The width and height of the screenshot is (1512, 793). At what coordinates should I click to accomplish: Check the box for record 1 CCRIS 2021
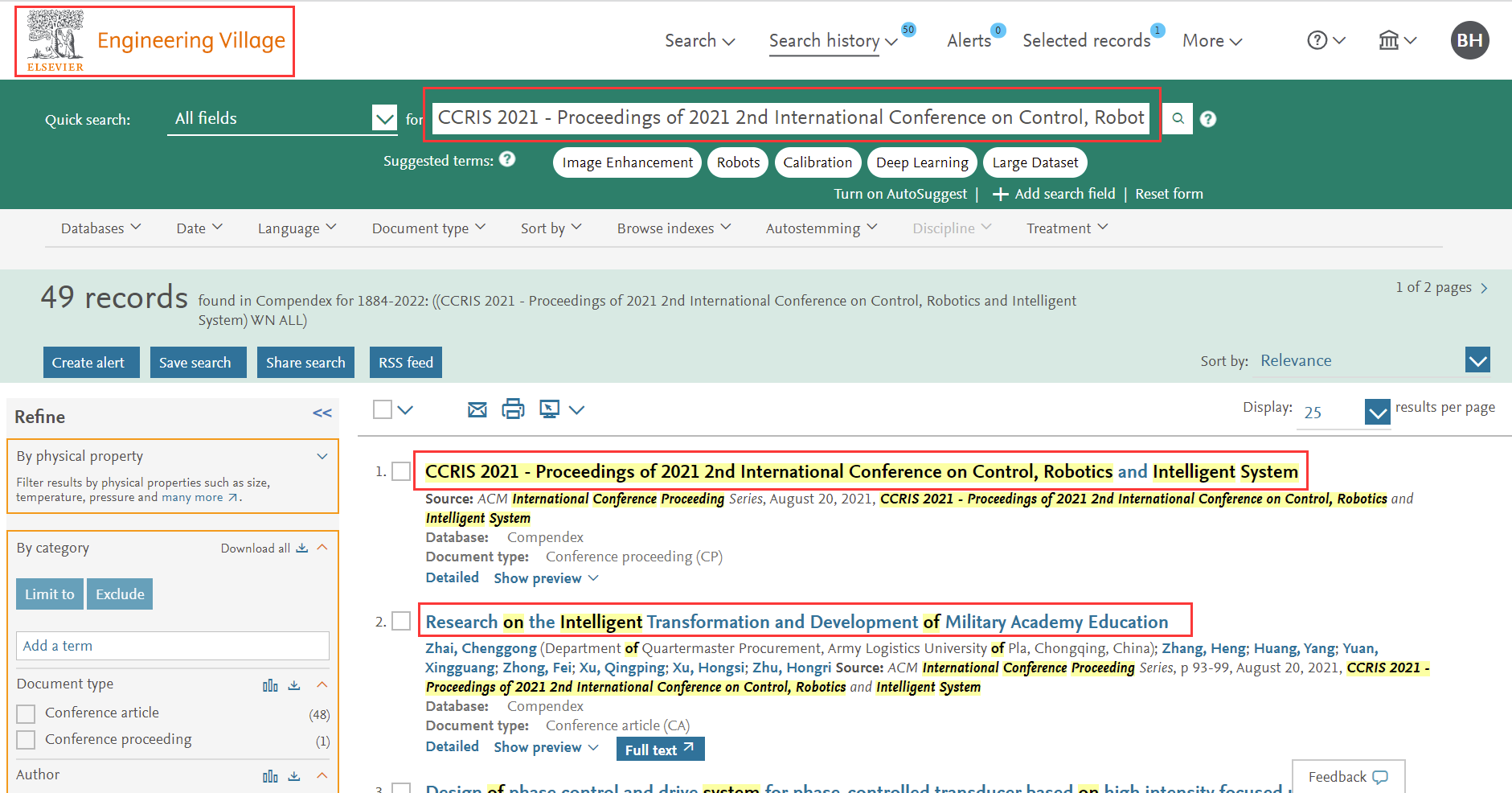click(401, 471)
